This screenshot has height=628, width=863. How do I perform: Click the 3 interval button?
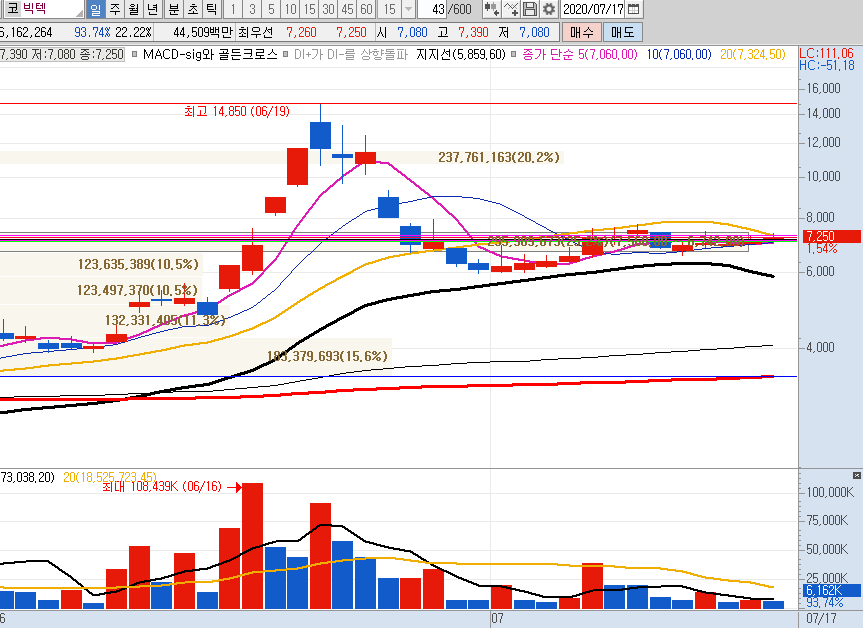[252, 9]
